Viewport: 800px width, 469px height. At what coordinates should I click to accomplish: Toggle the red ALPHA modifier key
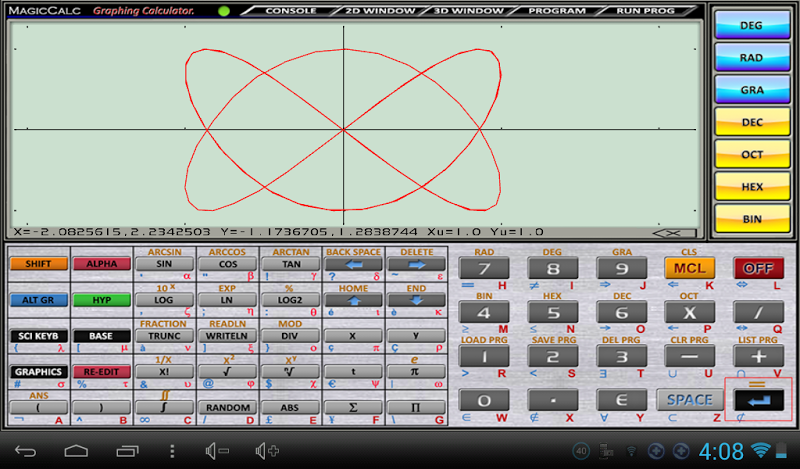coord(102,264)
